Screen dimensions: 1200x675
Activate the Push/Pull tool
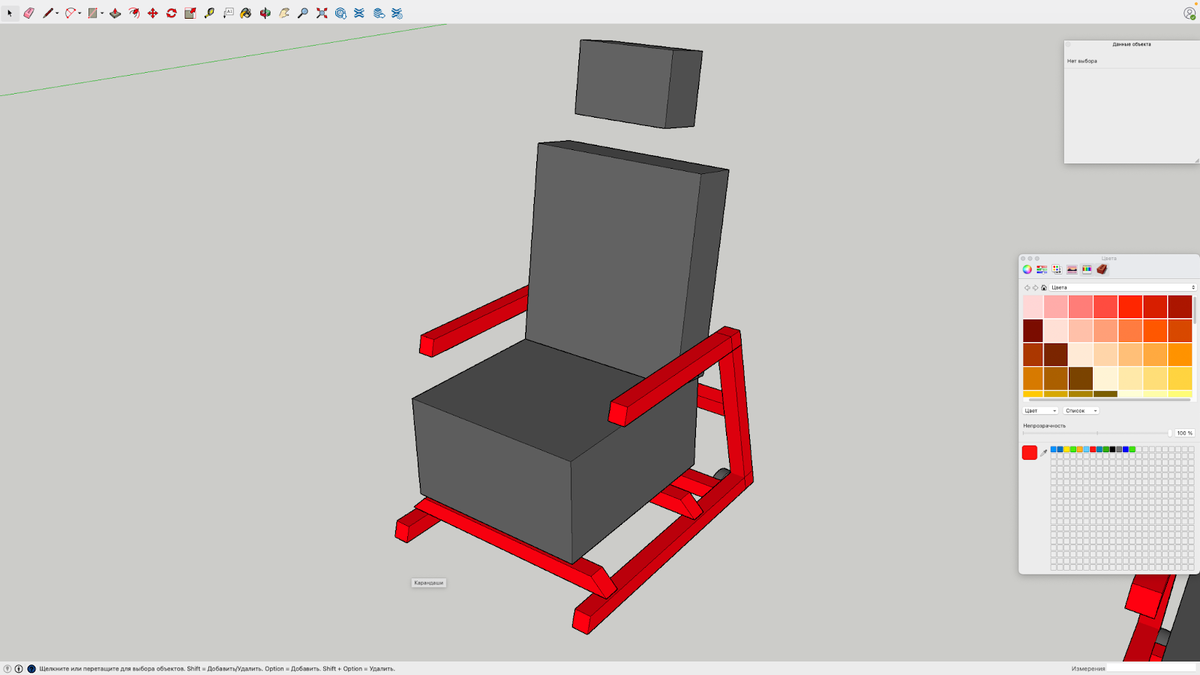pyautogui.click(x=115, y=13)
